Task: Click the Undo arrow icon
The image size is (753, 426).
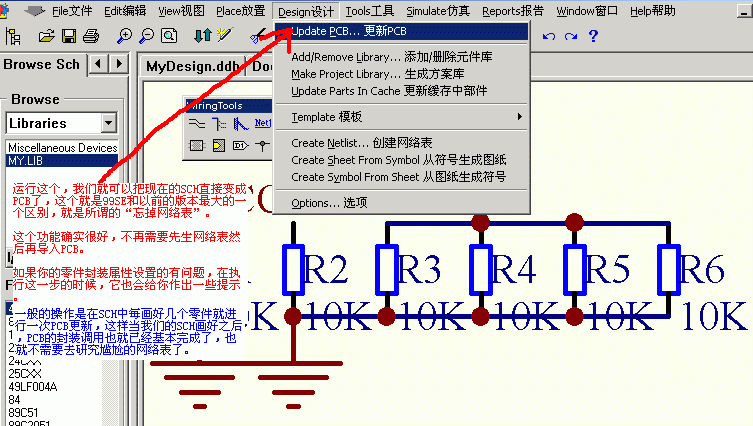Action: [x=549, y=37]
